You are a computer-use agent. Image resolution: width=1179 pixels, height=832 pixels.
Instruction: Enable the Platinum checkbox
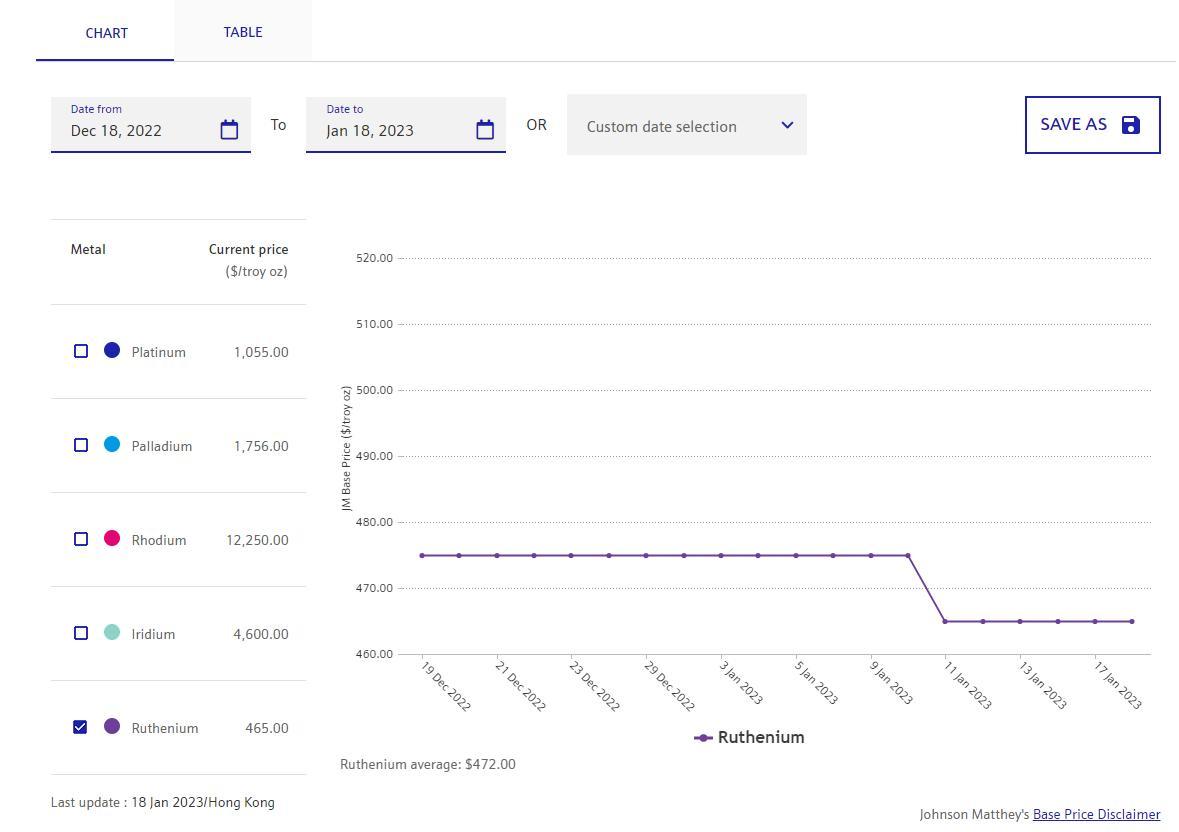pyautogui.click(x=81, y=351)
